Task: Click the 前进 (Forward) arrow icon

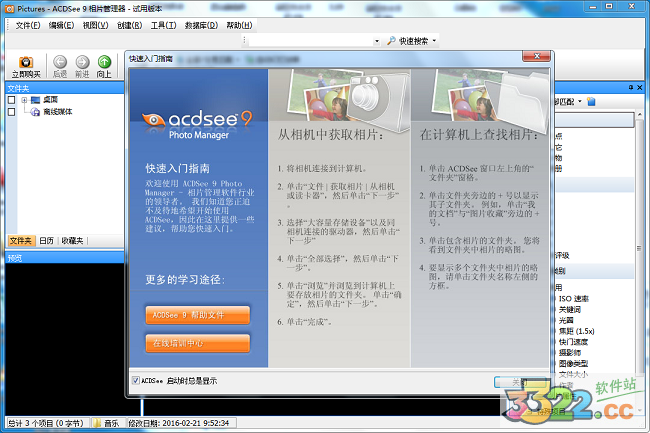Action: click(82, 62)
